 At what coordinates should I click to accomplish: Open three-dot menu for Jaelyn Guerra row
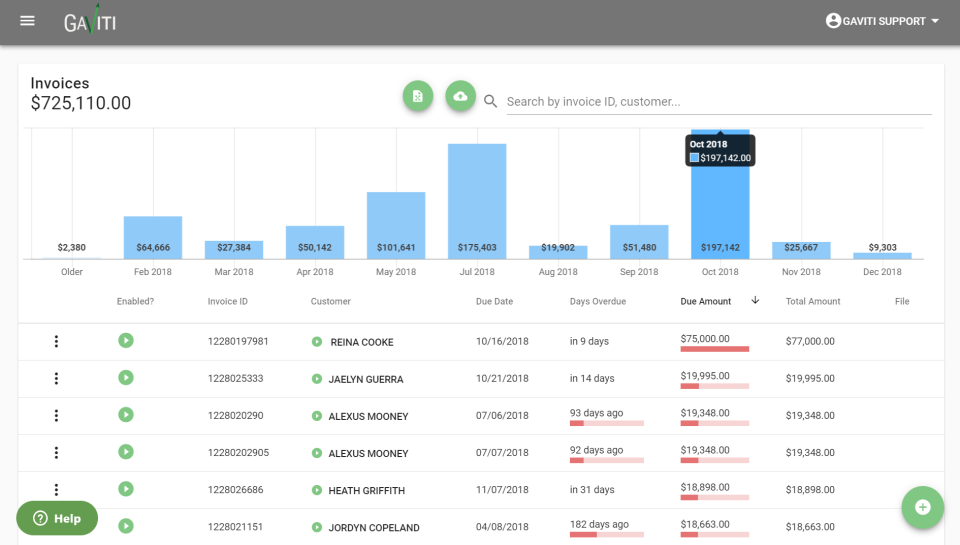click(56, 378)
